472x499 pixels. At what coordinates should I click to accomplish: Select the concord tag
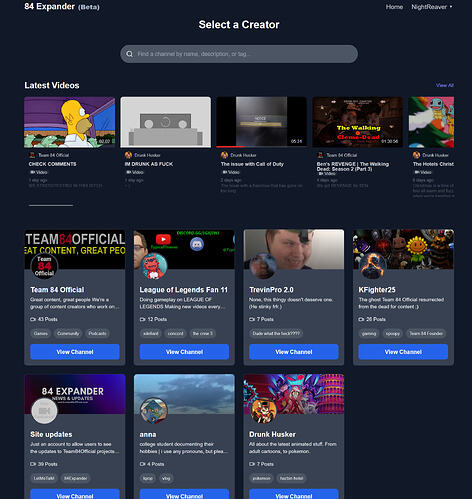coord(175,333)
